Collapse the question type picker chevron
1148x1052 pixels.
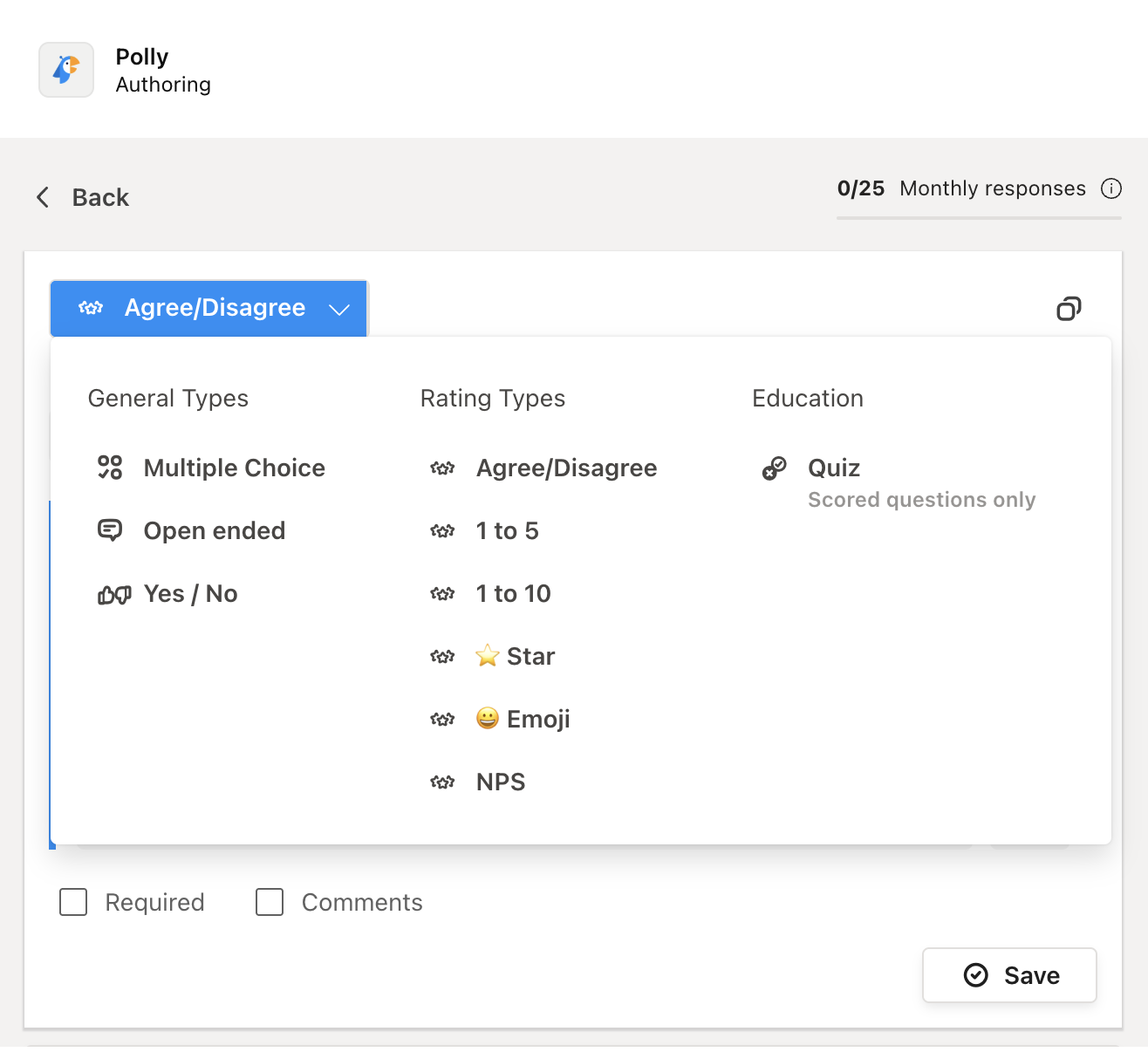point(341,308)
